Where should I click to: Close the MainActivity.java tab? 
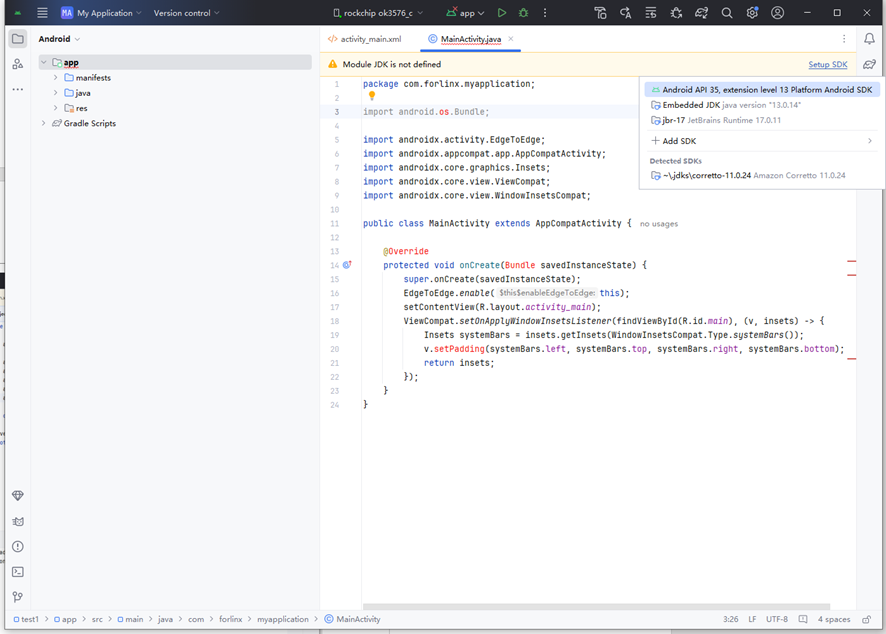click(x=511, y=39)
